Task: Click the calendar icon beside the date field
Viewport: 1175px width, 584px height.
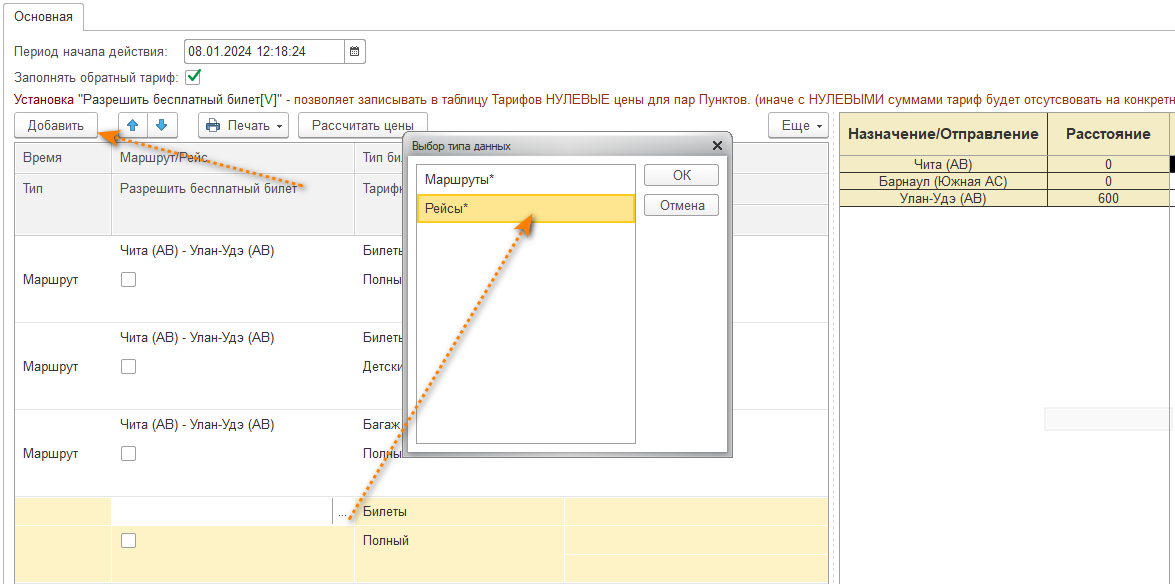Action: 355,51
